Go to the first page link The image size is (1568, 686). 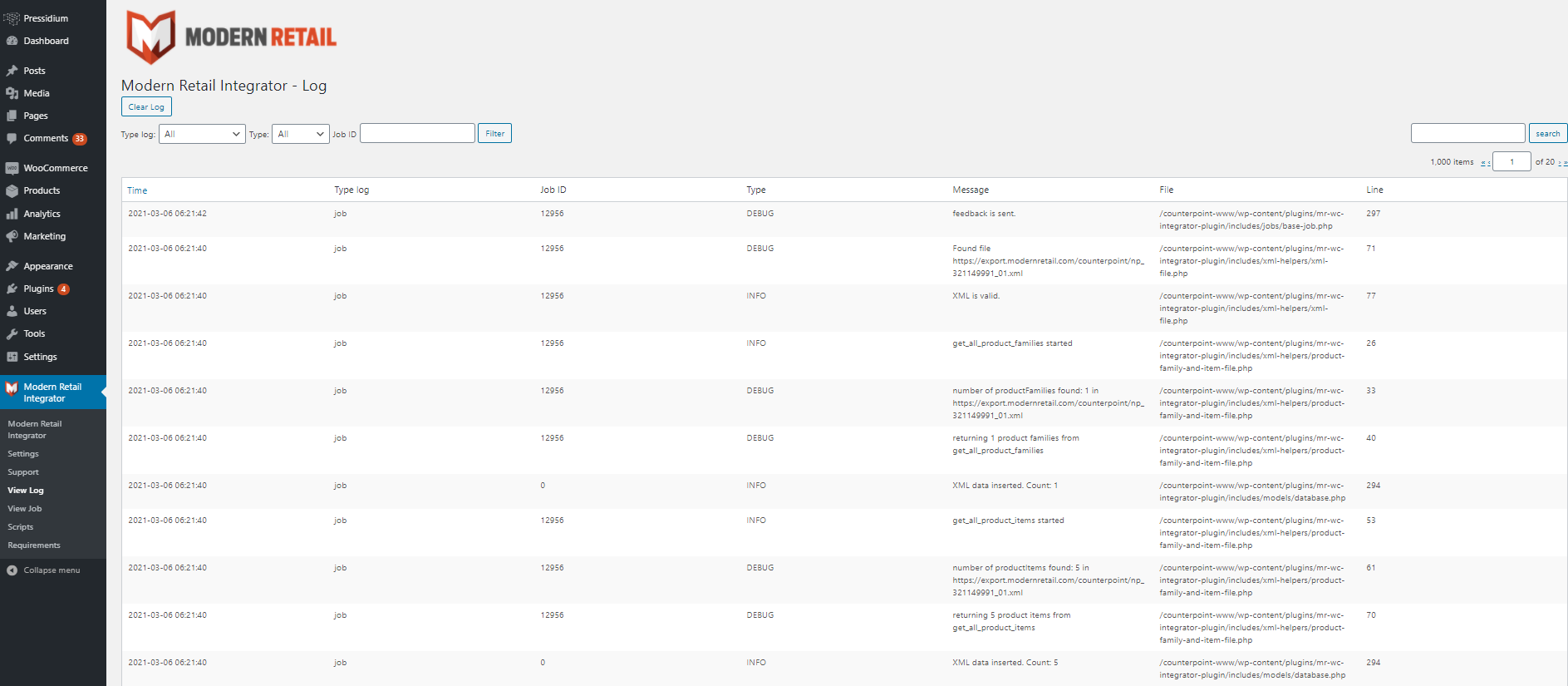[1482, 163]
